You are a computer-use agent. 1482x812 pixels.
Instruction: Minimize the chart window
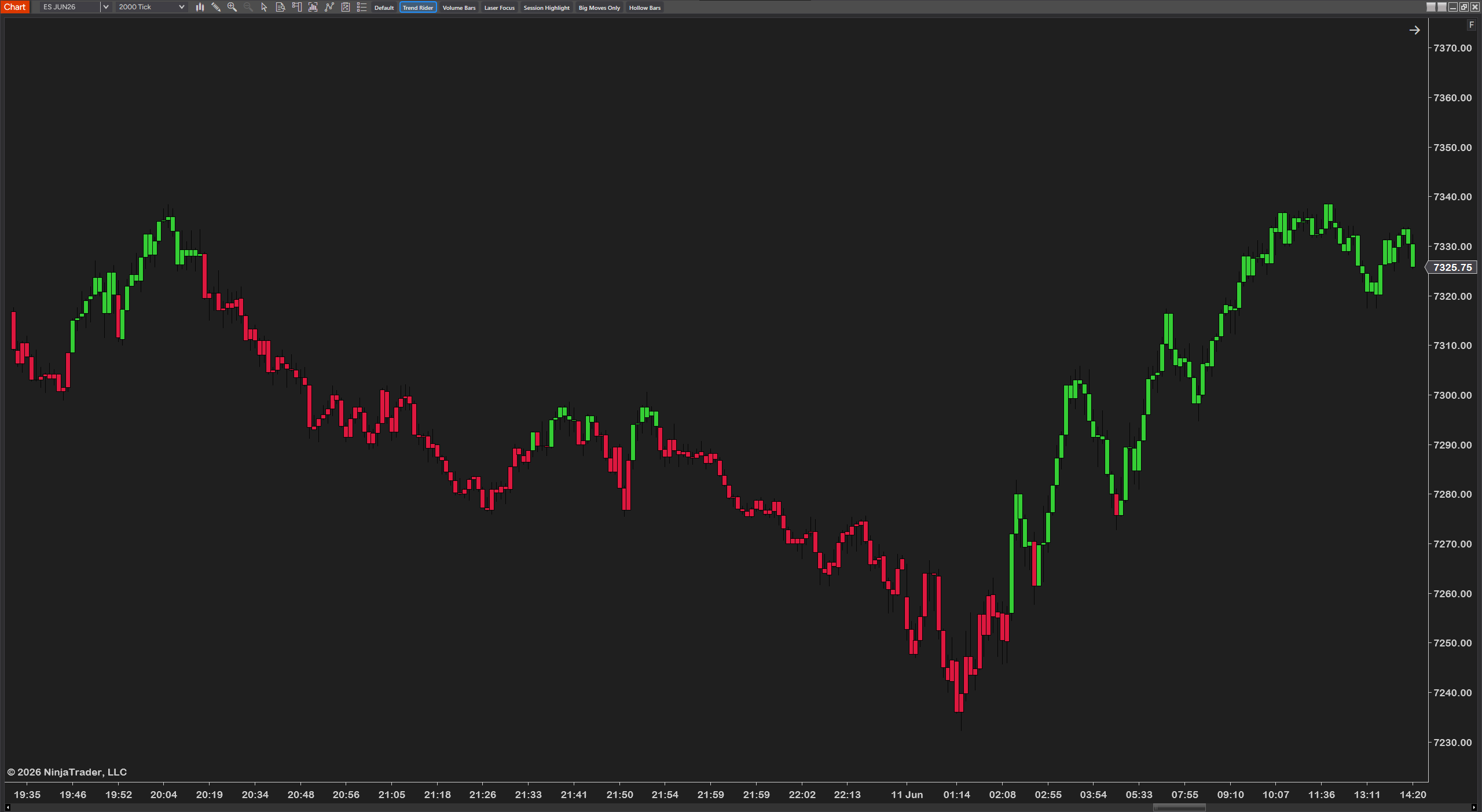pyautogui.click(x=1453, y=7)
